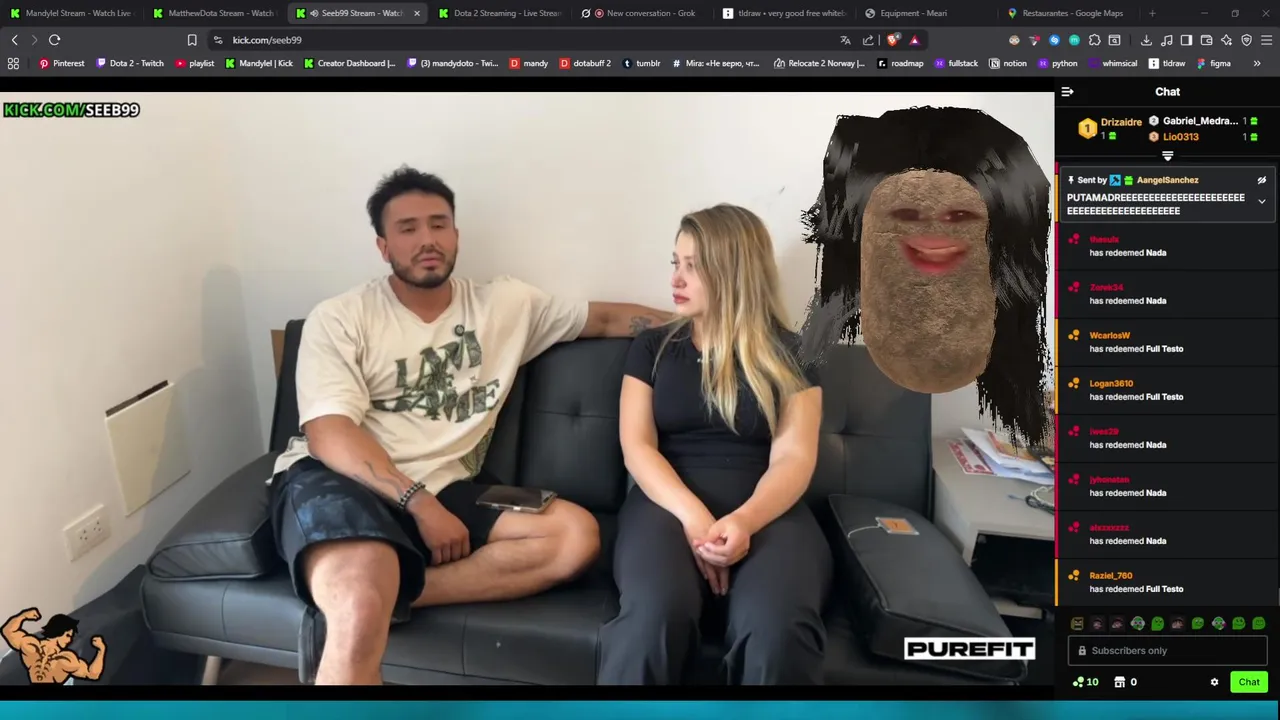Collapse the Kick chat panel
1280x720 pixels.
click(1067, 91)
